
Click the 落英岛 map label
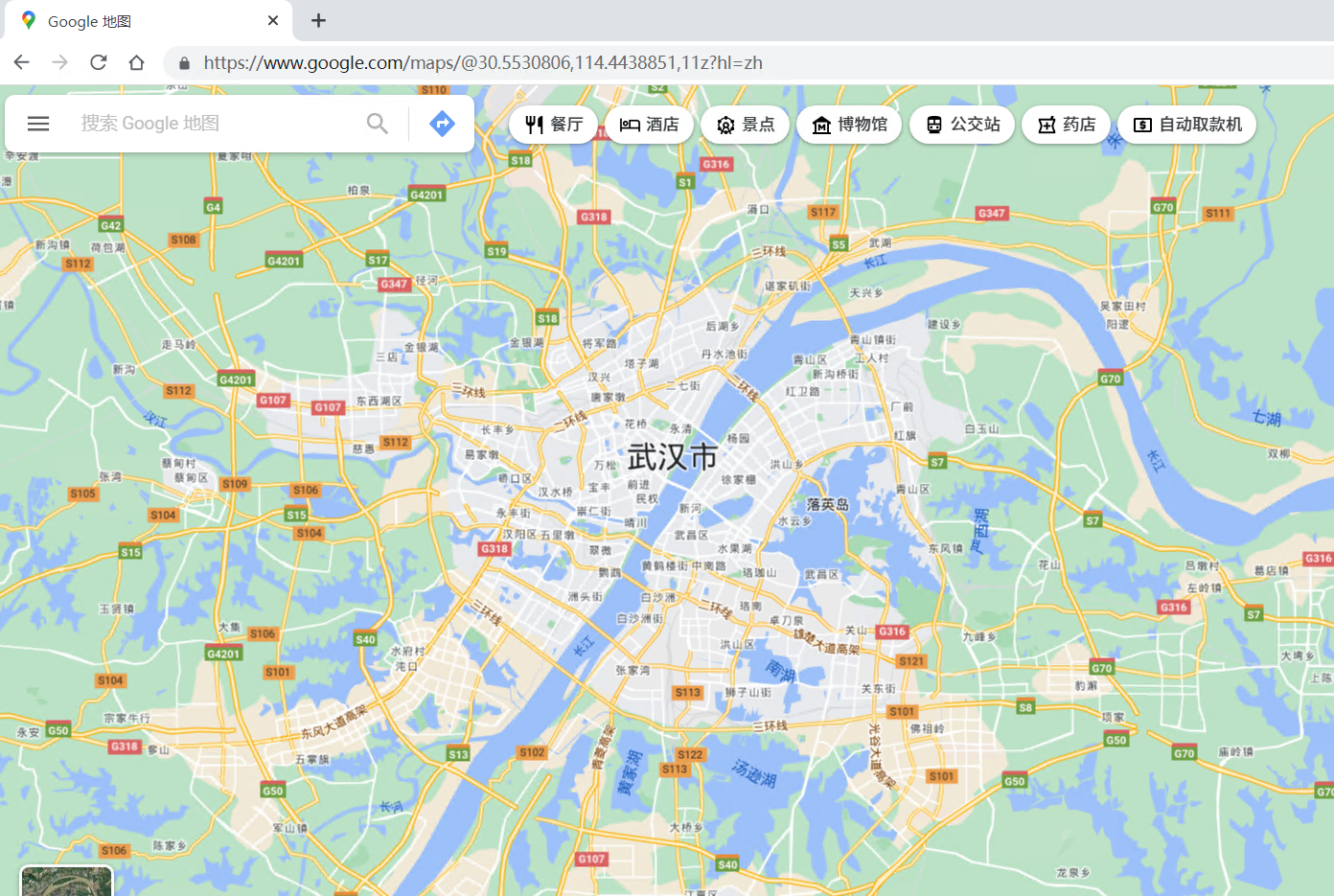(x=828, y=504)
